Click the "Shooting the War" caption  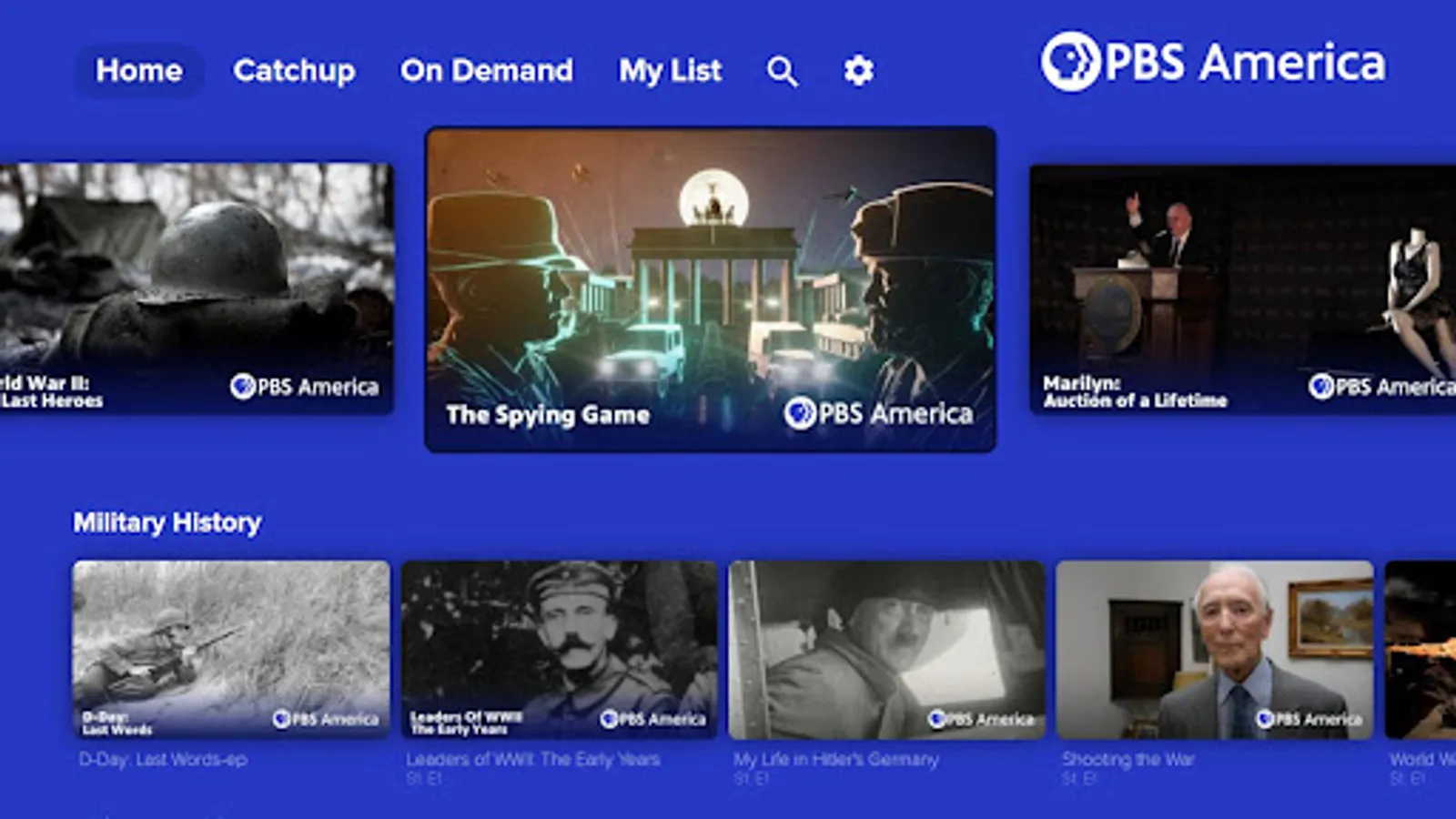[1127, 759]
